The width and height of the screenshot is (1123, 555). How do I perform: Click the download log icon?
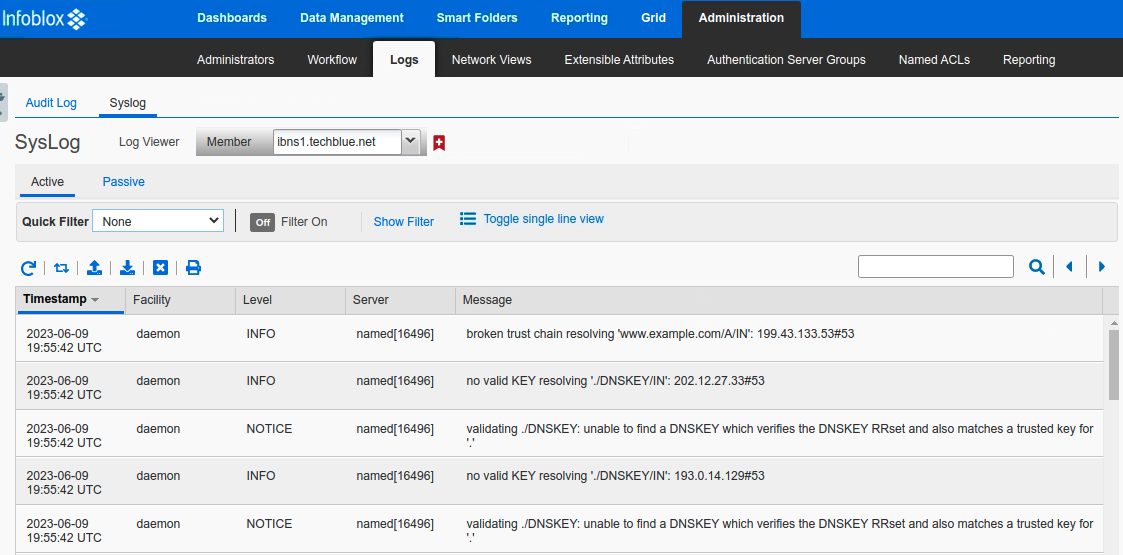pos(127,267)
